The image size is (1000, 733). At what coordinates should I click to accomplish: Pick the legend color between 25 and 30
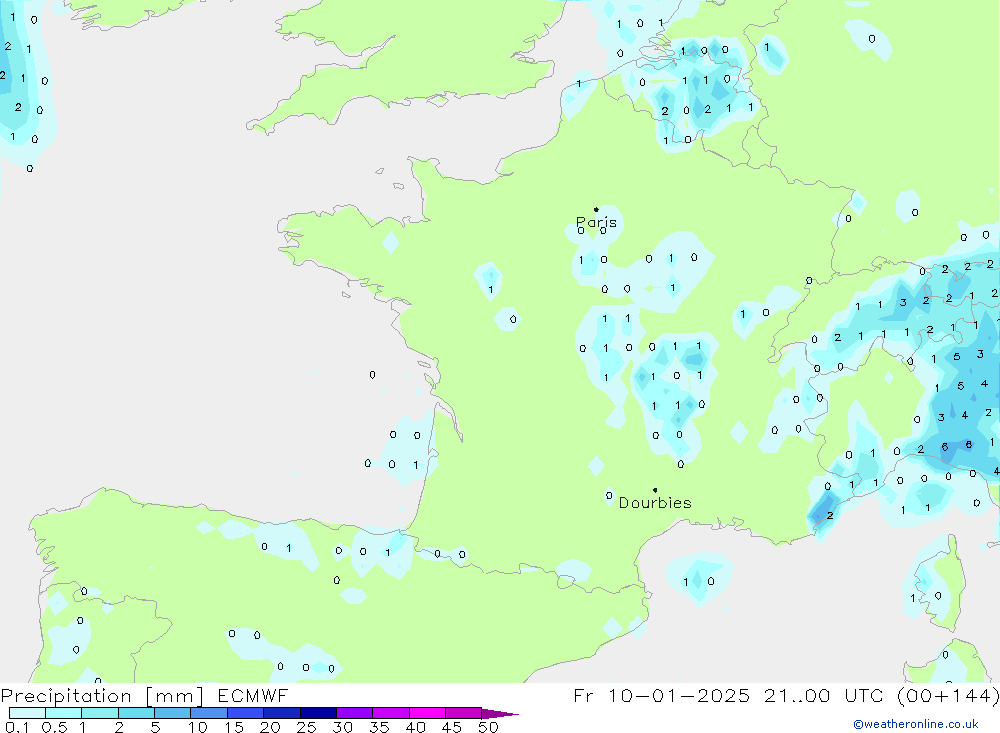click(318, 714)
